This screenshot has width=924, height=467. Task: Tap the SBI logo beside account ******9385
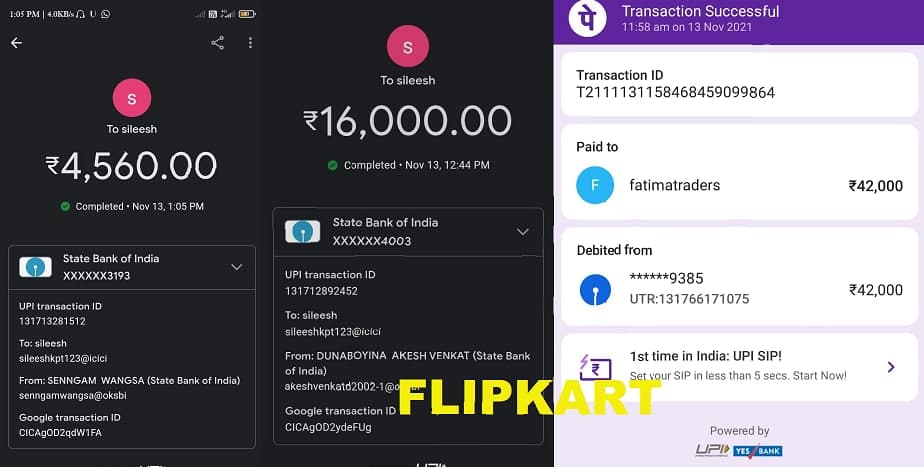595,290
